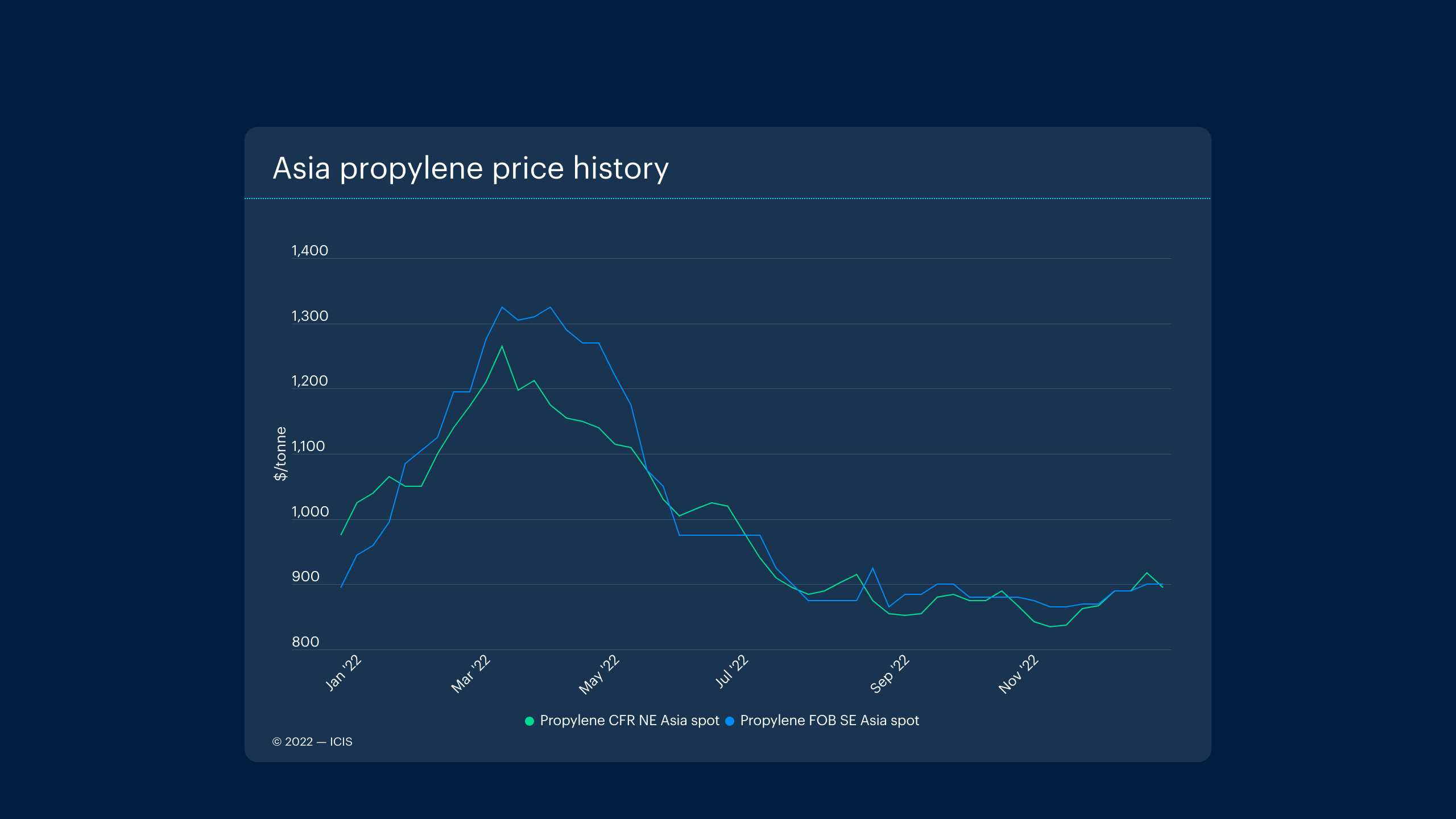This screenshot has height=819, width=1456.
Task: Click the chart title Asia propylene price history
Action: (470, 168)
